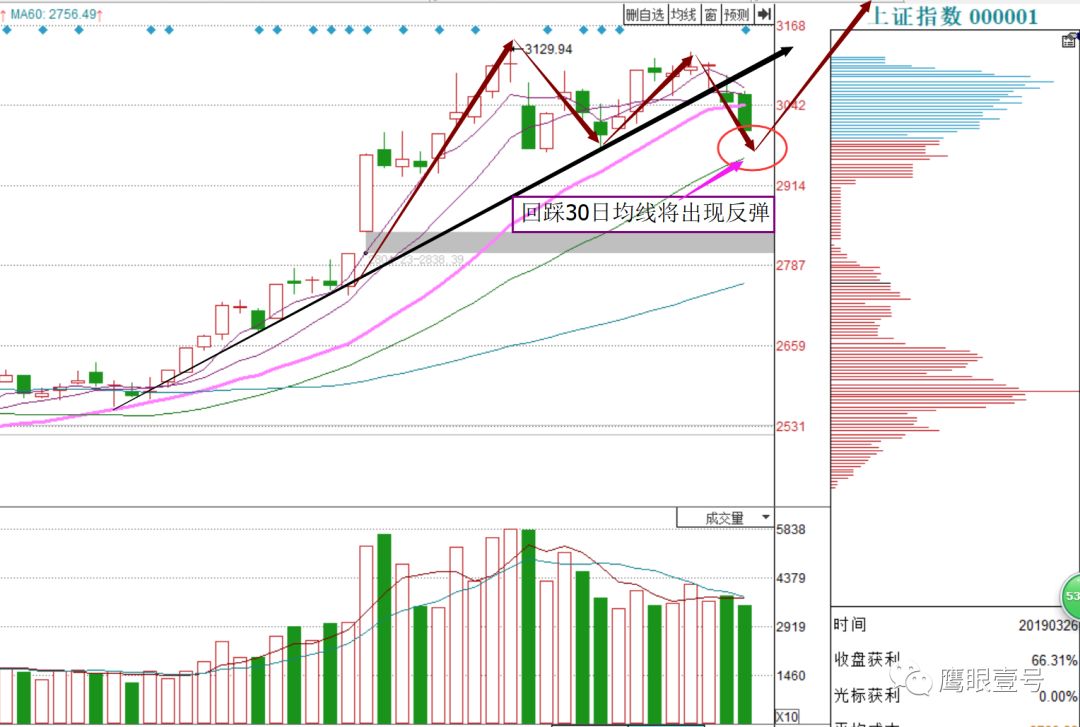Click the 收盘获利 label
This screenshot has height=727, width=1080.
pyautogui.click(x=866, y=659)
